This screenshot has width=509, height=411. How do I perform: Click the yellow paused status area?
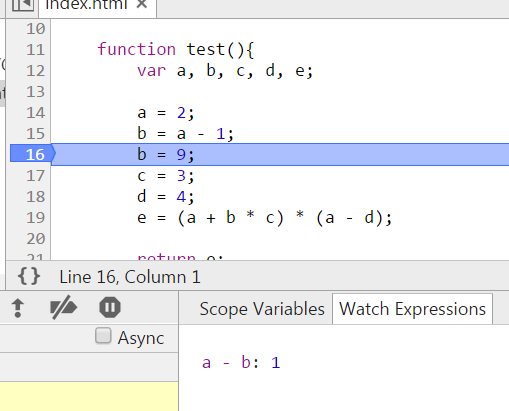pos(89,396)
